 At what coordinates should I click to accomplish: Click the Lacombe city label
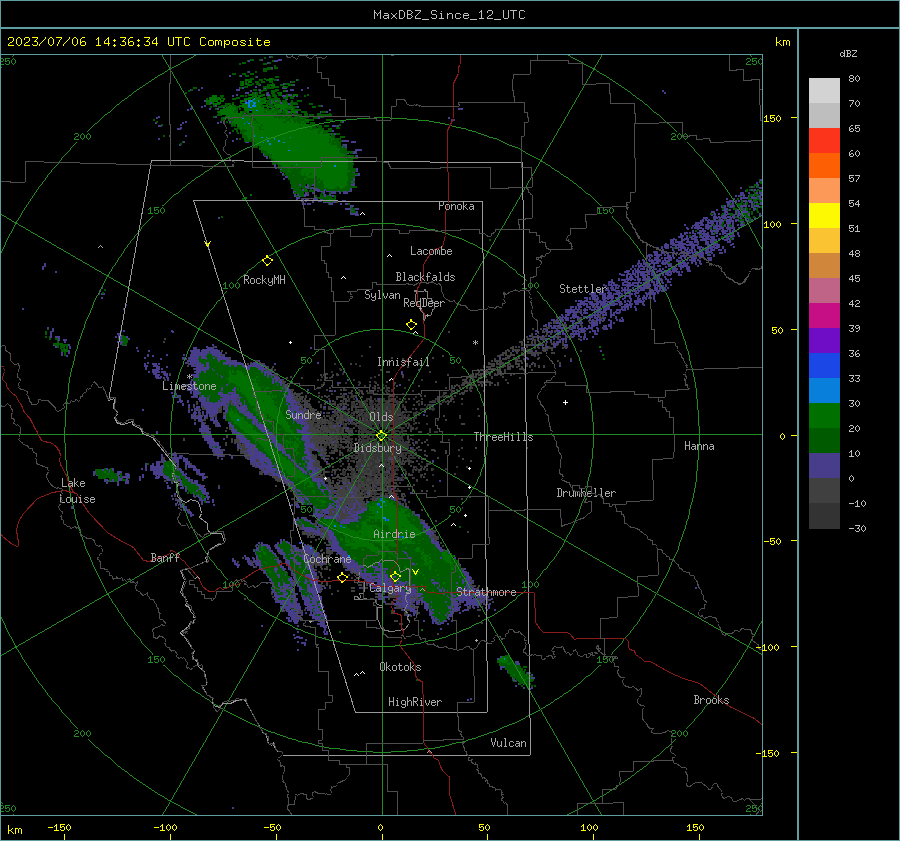431,251
